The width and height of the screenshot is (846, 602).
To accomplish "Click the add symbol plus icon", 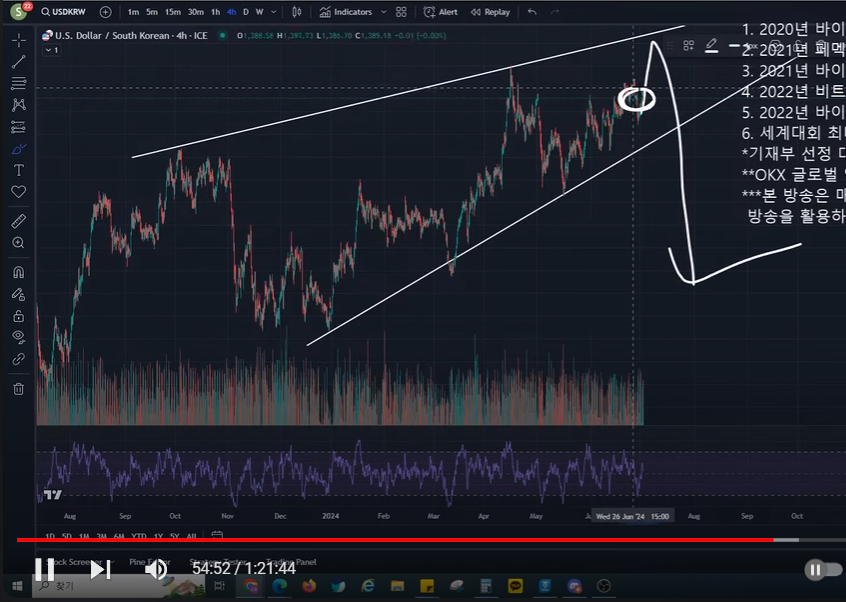I will pyautogui.click(x=106, y=12).
